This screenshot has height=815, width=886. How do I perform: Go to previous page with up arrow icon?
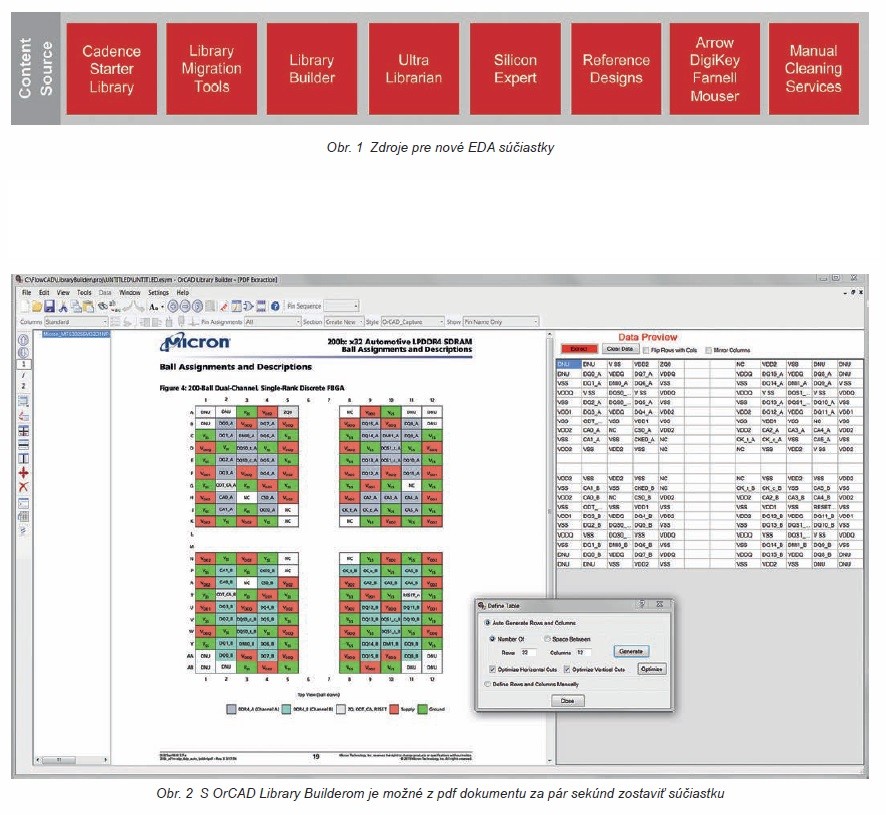click(x=23, y=340)
